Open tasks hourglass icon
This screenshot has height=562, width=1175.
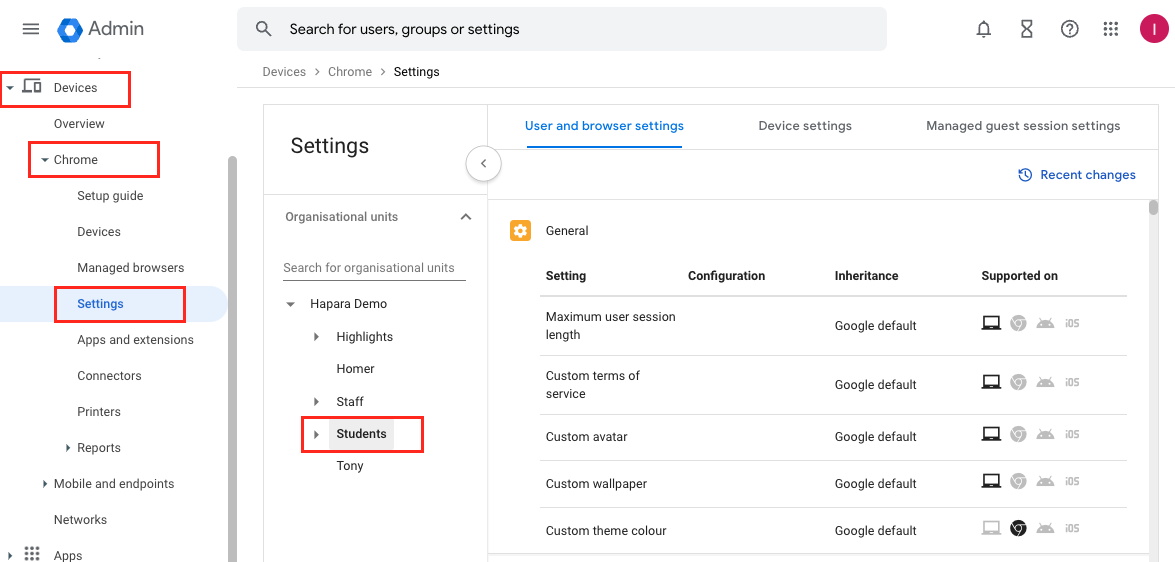point(1027,29)
